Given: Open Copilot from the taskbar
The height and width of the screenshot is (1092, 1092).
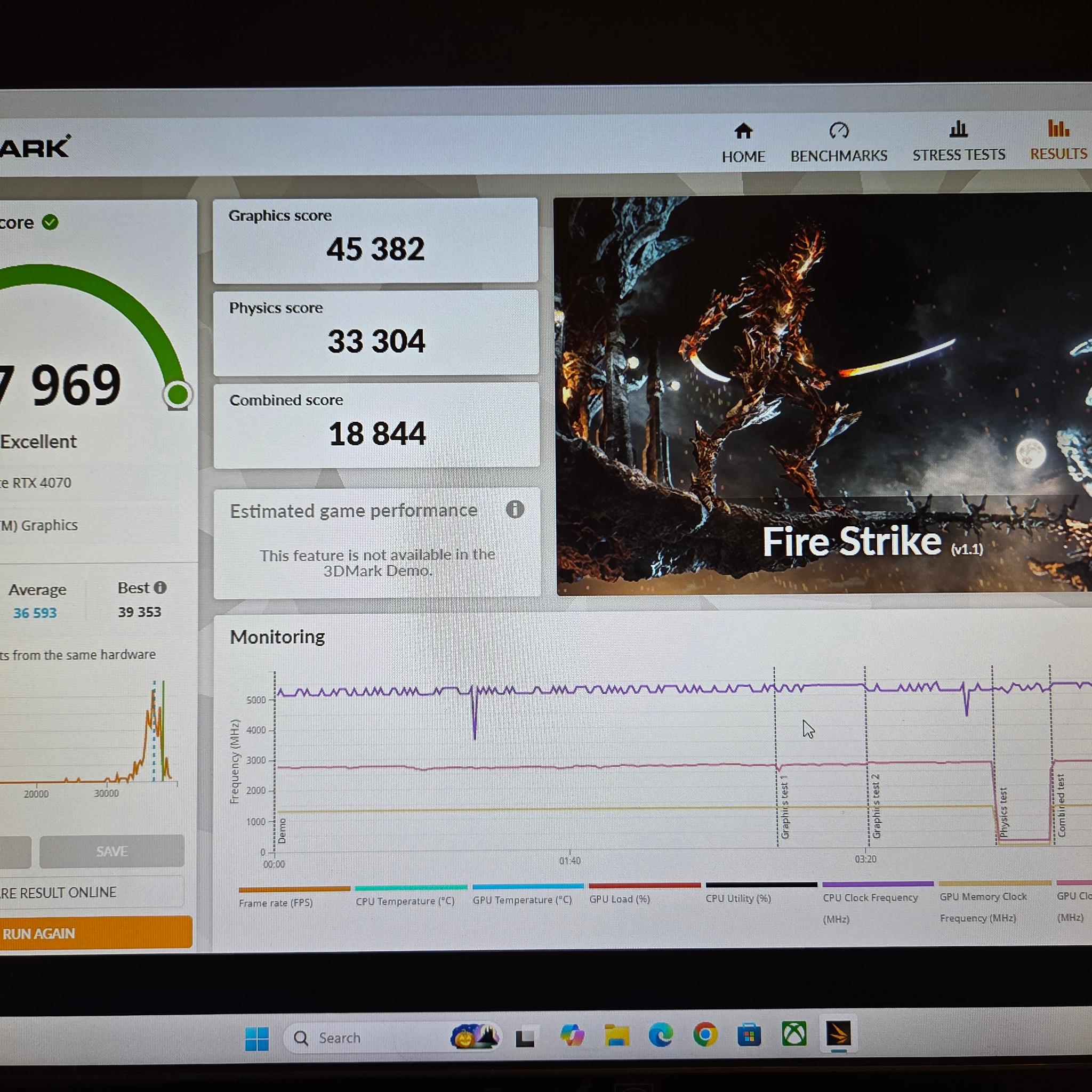Looking at the screenshot, I should pos(572,1036).
